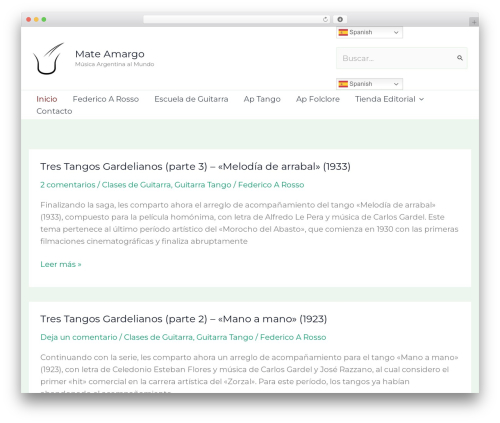Open Clases de Guitarra category in first post

coord(136,185)
